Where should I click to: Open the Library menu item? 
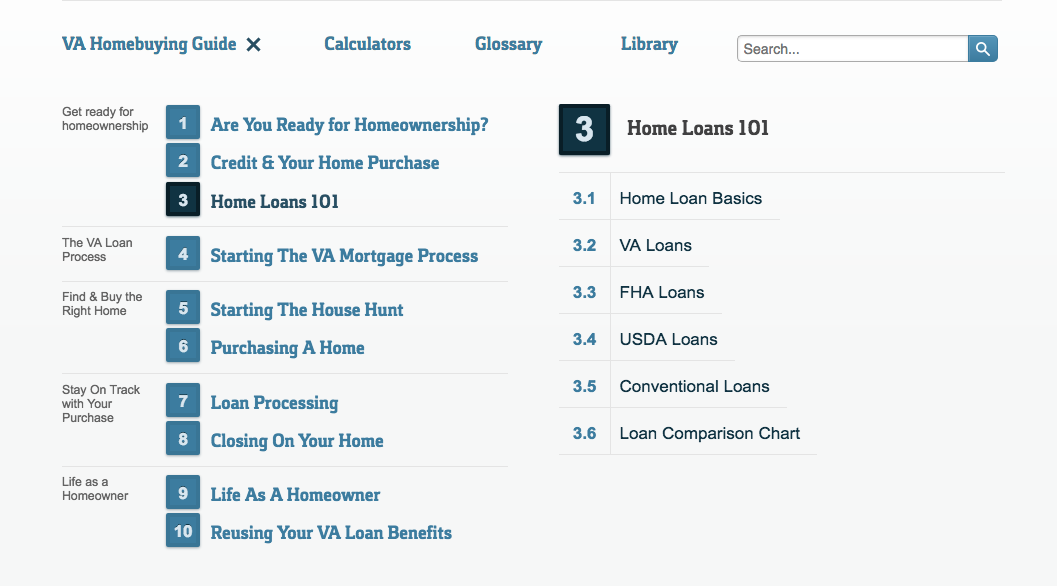tap(649, 44)
